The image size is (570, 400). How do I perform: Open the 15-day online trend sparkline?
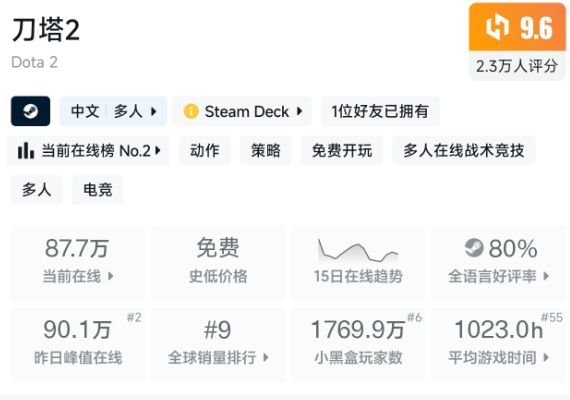[358, 250]
